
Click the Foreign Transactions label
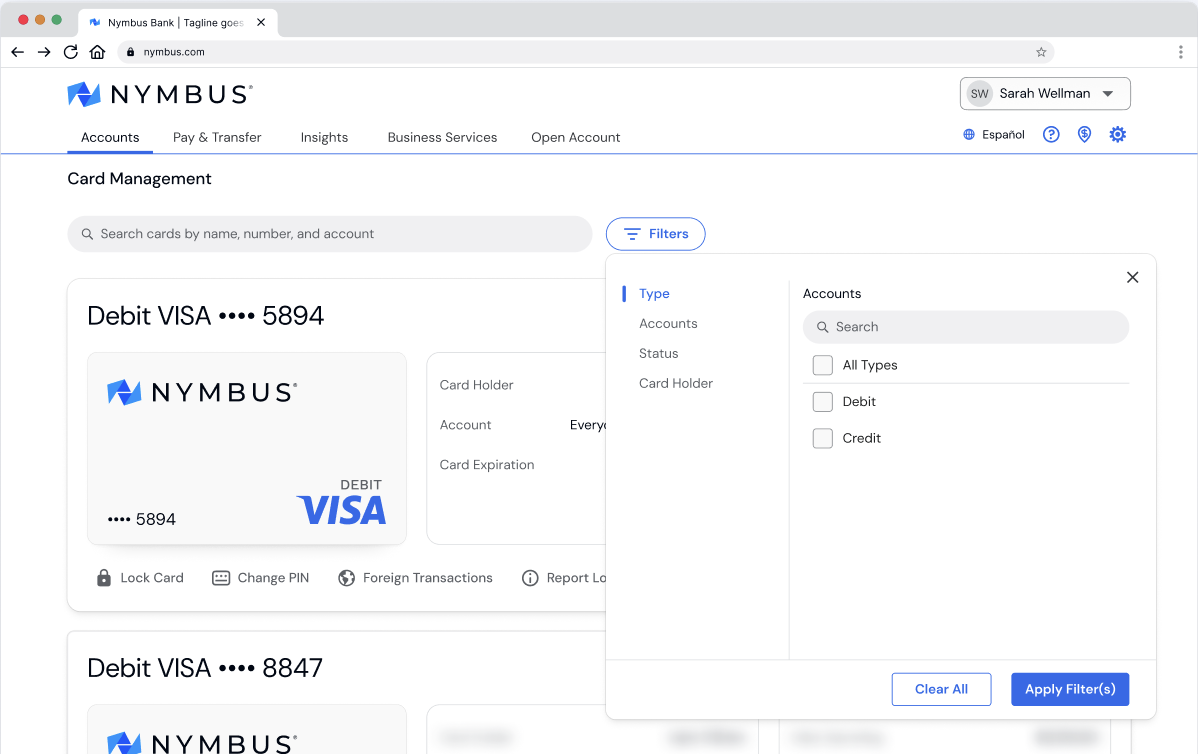[x=428, y=578]
